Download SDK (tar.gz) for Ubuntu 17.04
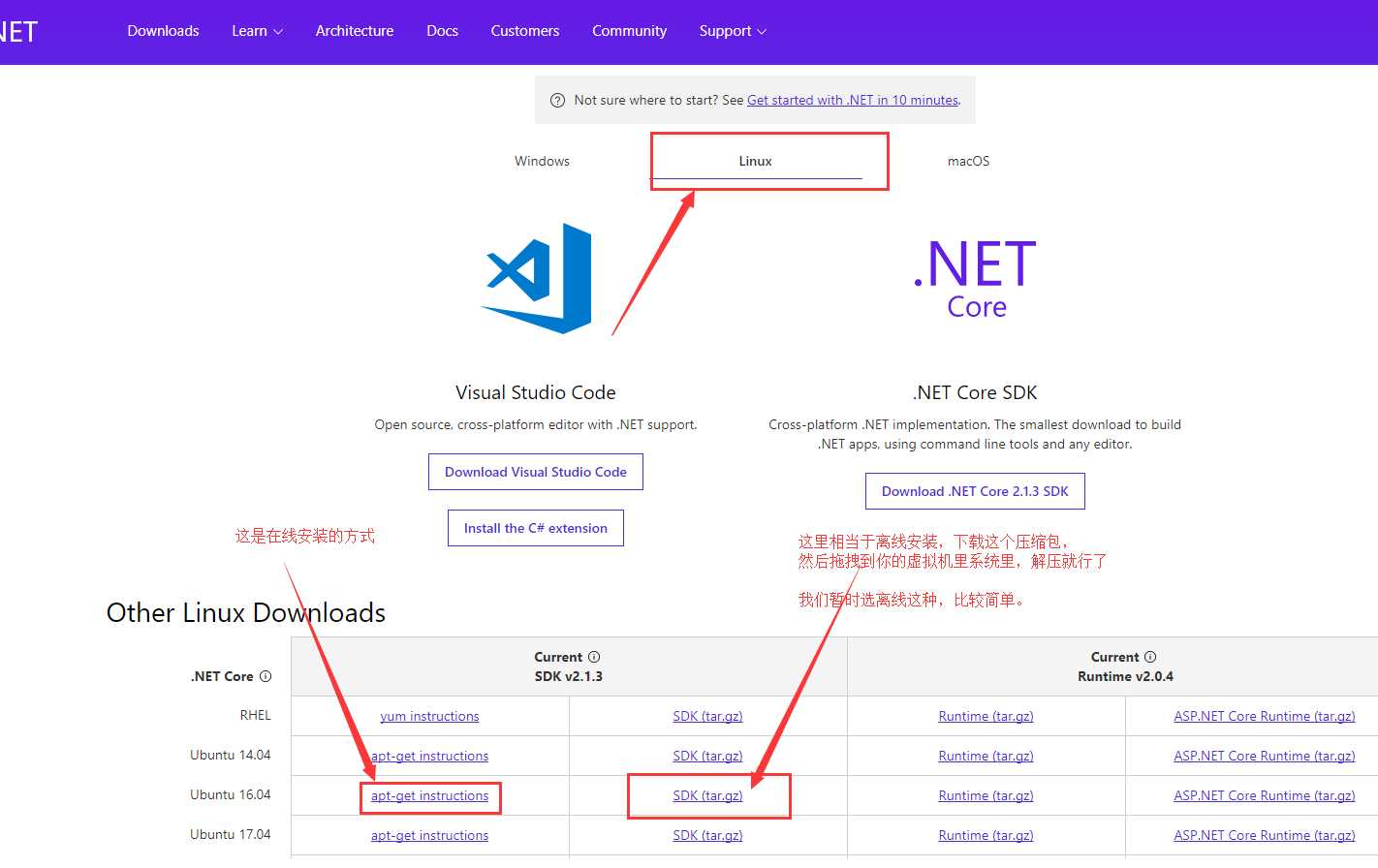 707,835
